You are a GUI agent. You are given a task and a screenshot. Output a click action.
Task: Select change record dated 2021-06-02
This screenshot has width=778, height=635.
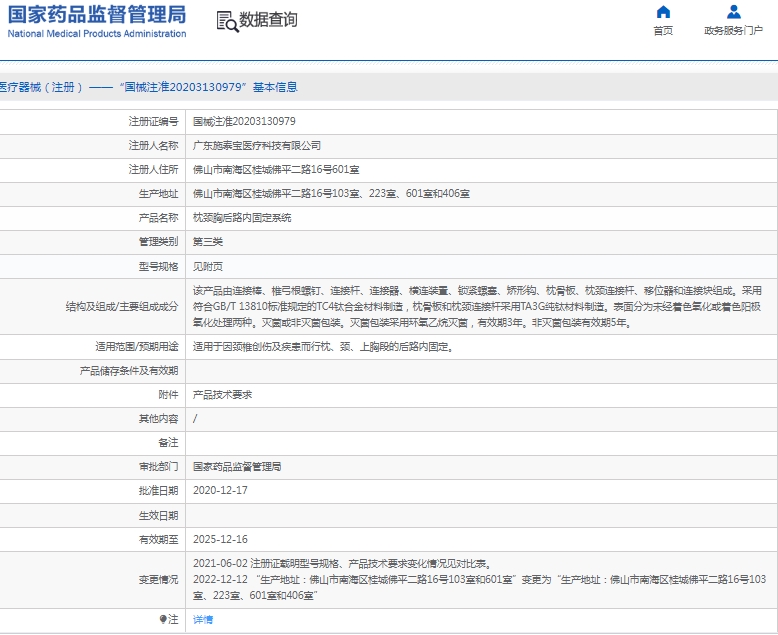coord(343,564)
